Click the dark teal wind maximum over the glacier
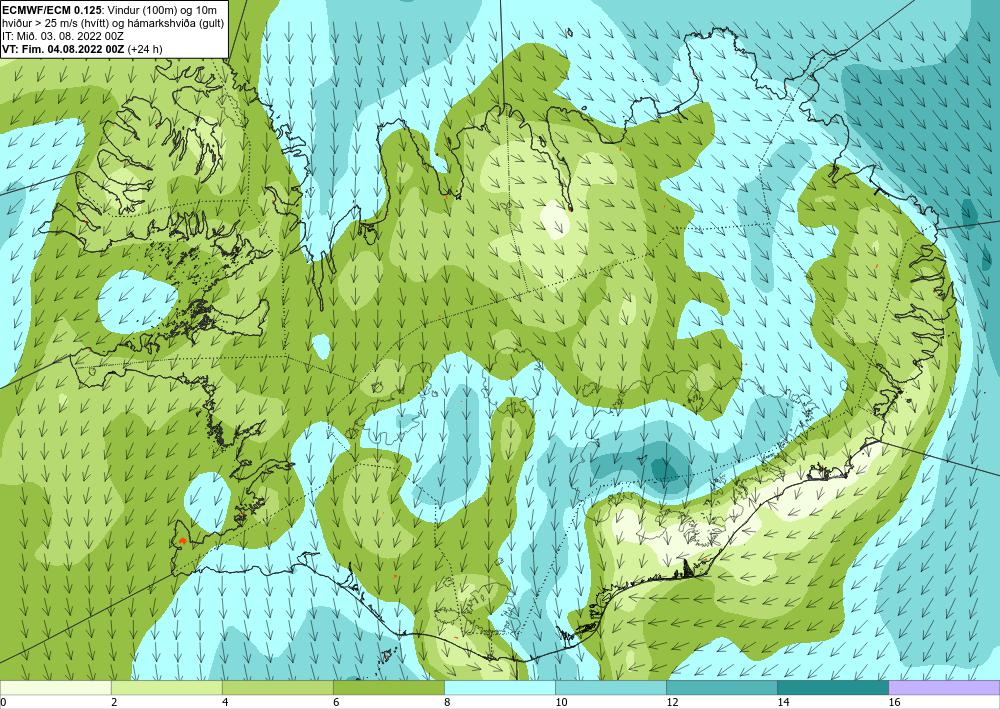1000x709 pixels. click(x=663, y=470)
